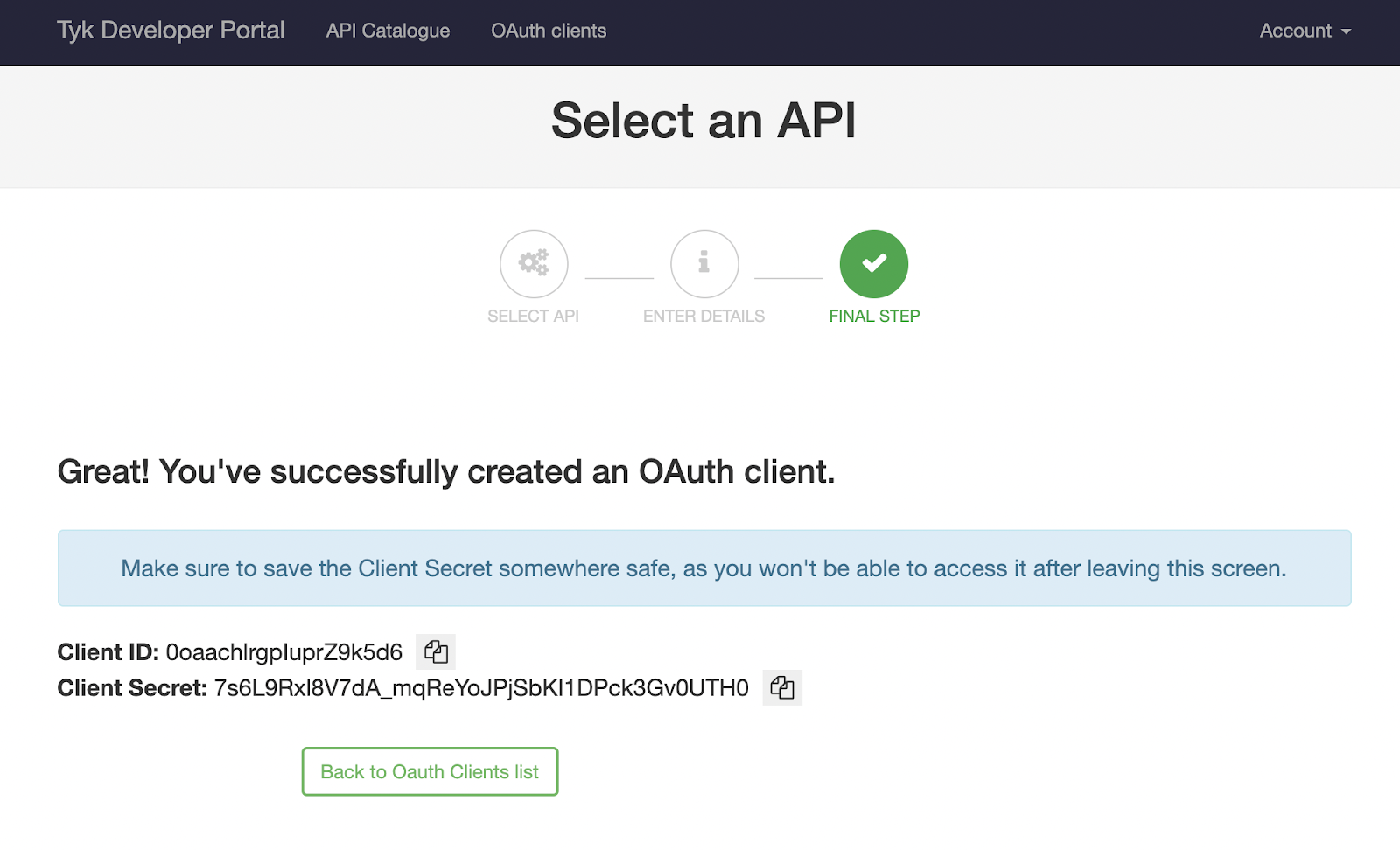Click the SELECT API step label
This screenshot has height=850, width=1400.
click(533, 317)
